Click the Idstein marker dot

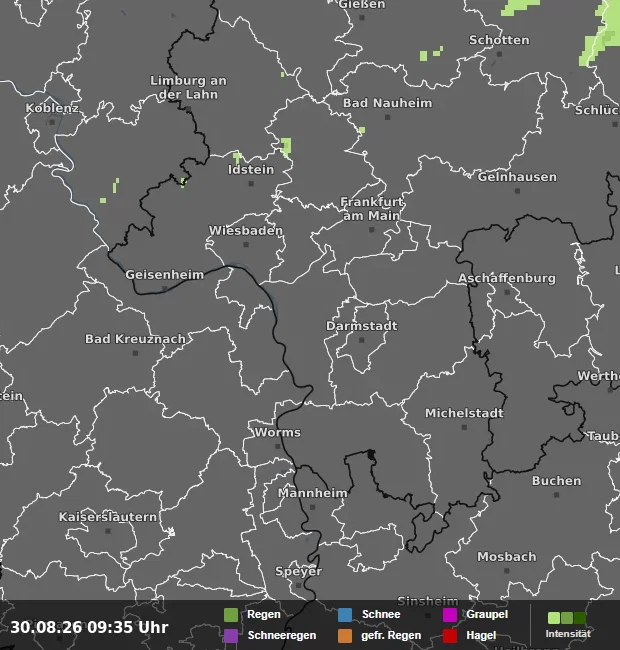point(251,184)
